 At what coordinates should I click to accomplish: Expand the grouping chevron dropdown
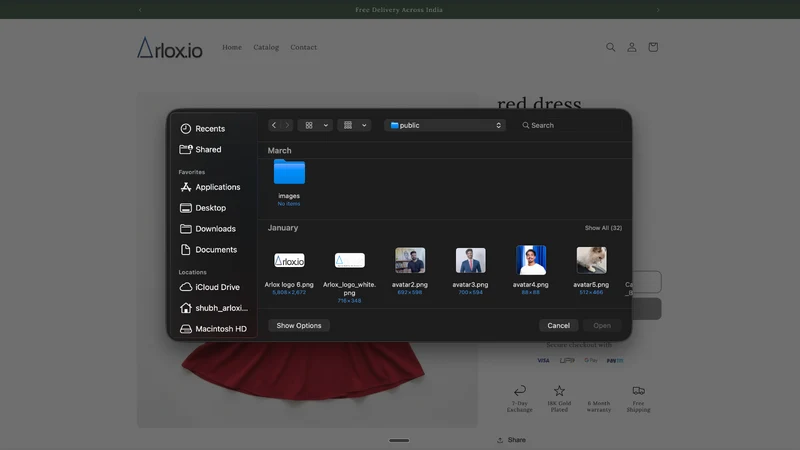click(x=364, y=125)
